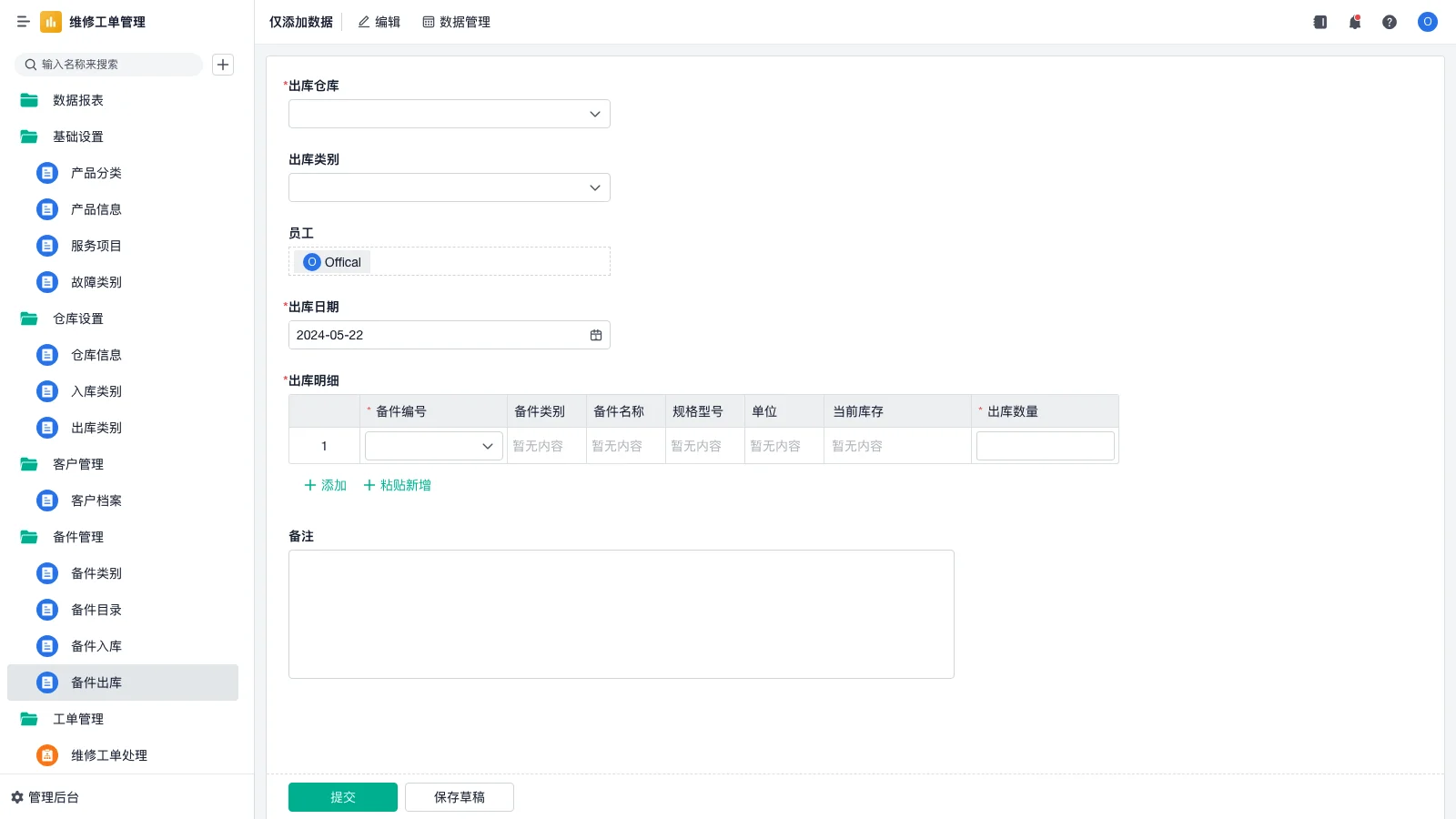This screenshot has height=819, width=1456.
Task: Click the 备件入库 form icon
Action: [x=47, y=646]
